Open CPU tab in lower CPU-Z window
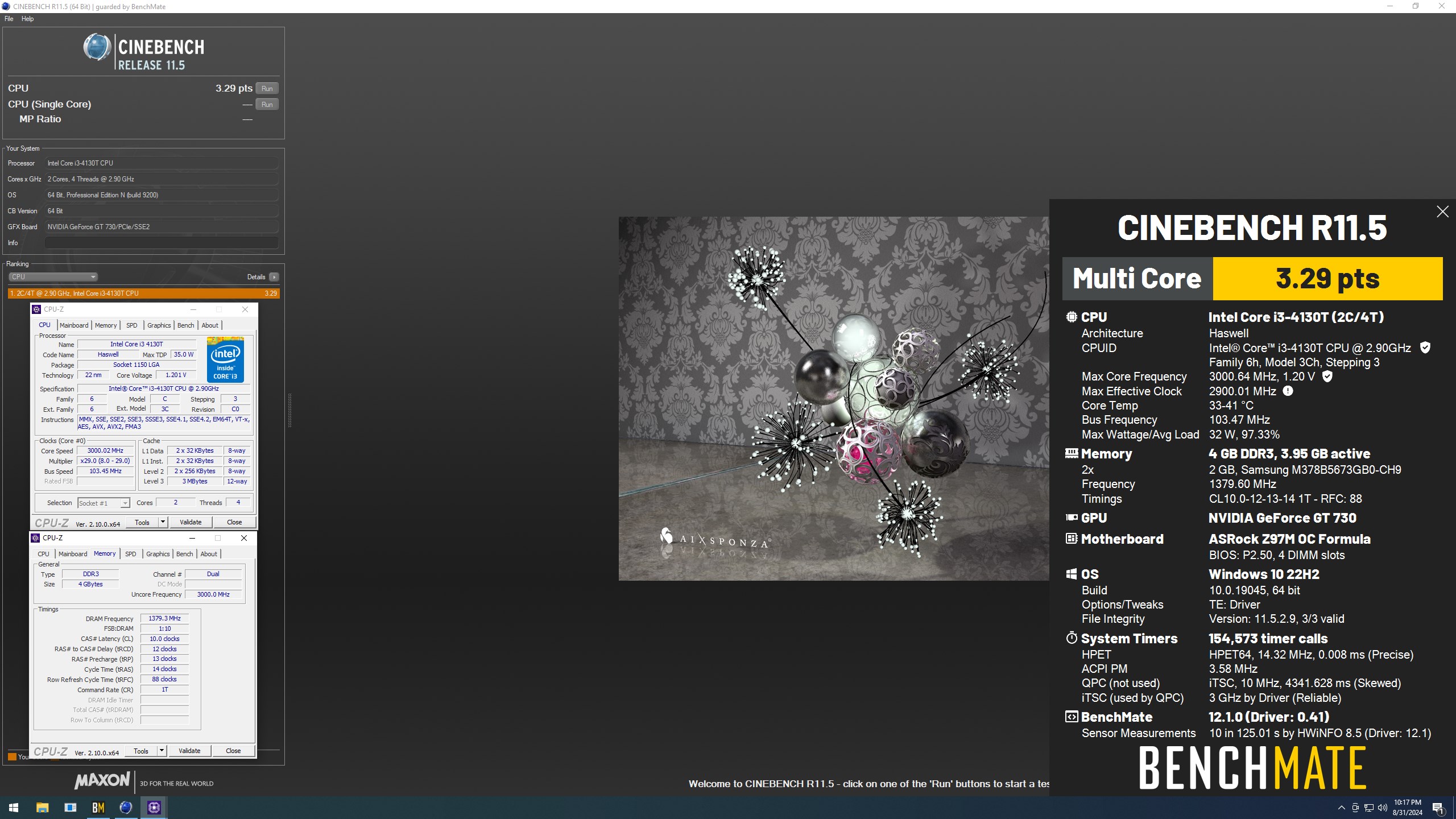The image size is (1456, 819). (44, 554)
